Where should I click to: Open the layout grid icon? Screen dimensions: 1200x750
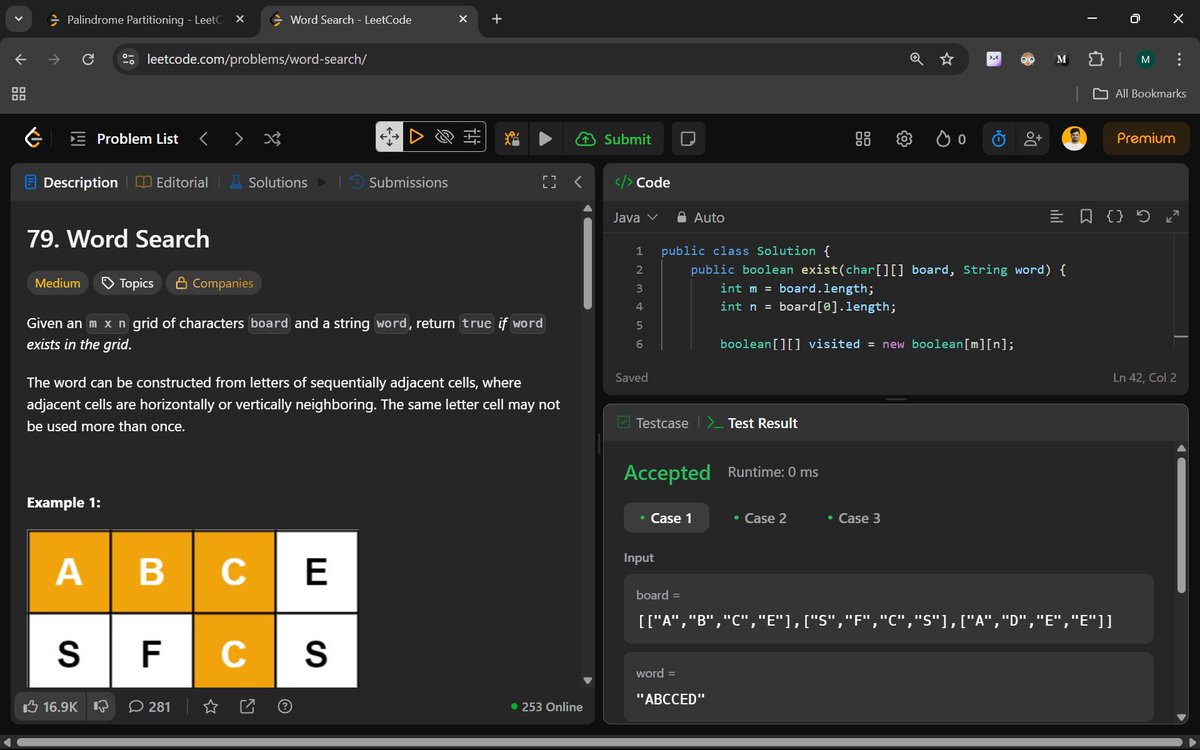pos(863,139)
